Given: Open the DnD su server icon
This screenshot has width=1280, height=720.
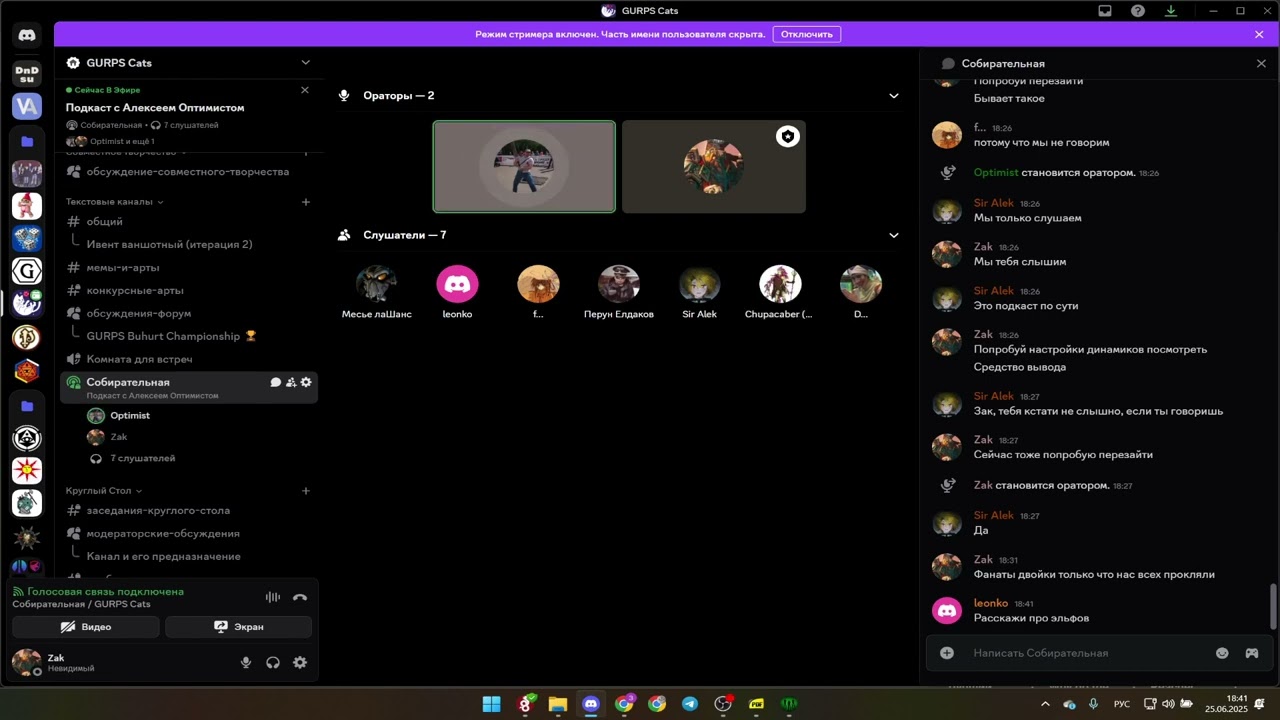Looking at the screenshot, I should click(x=27, y=73).
